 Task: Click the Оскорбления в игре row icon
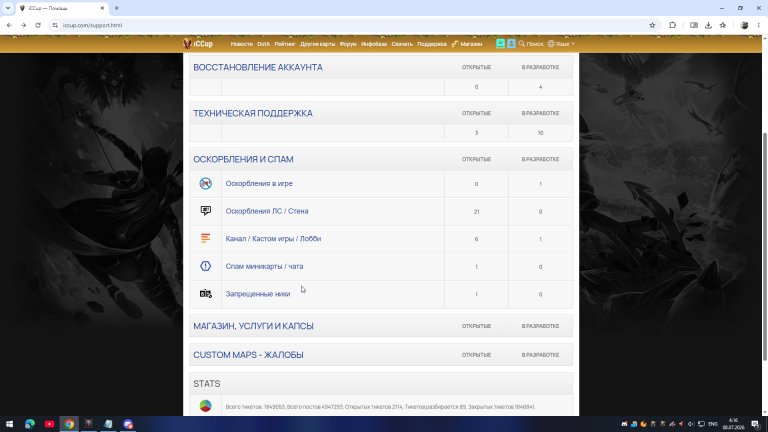(206, 184)
